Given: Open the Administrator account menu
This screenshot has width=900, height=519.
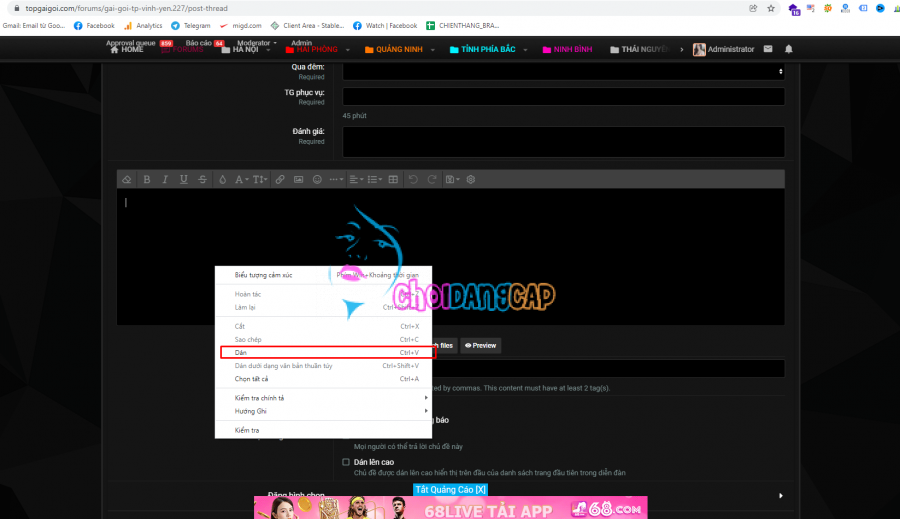Looking at the screenshot, I should pyautogui.click(x=724, y=49).
